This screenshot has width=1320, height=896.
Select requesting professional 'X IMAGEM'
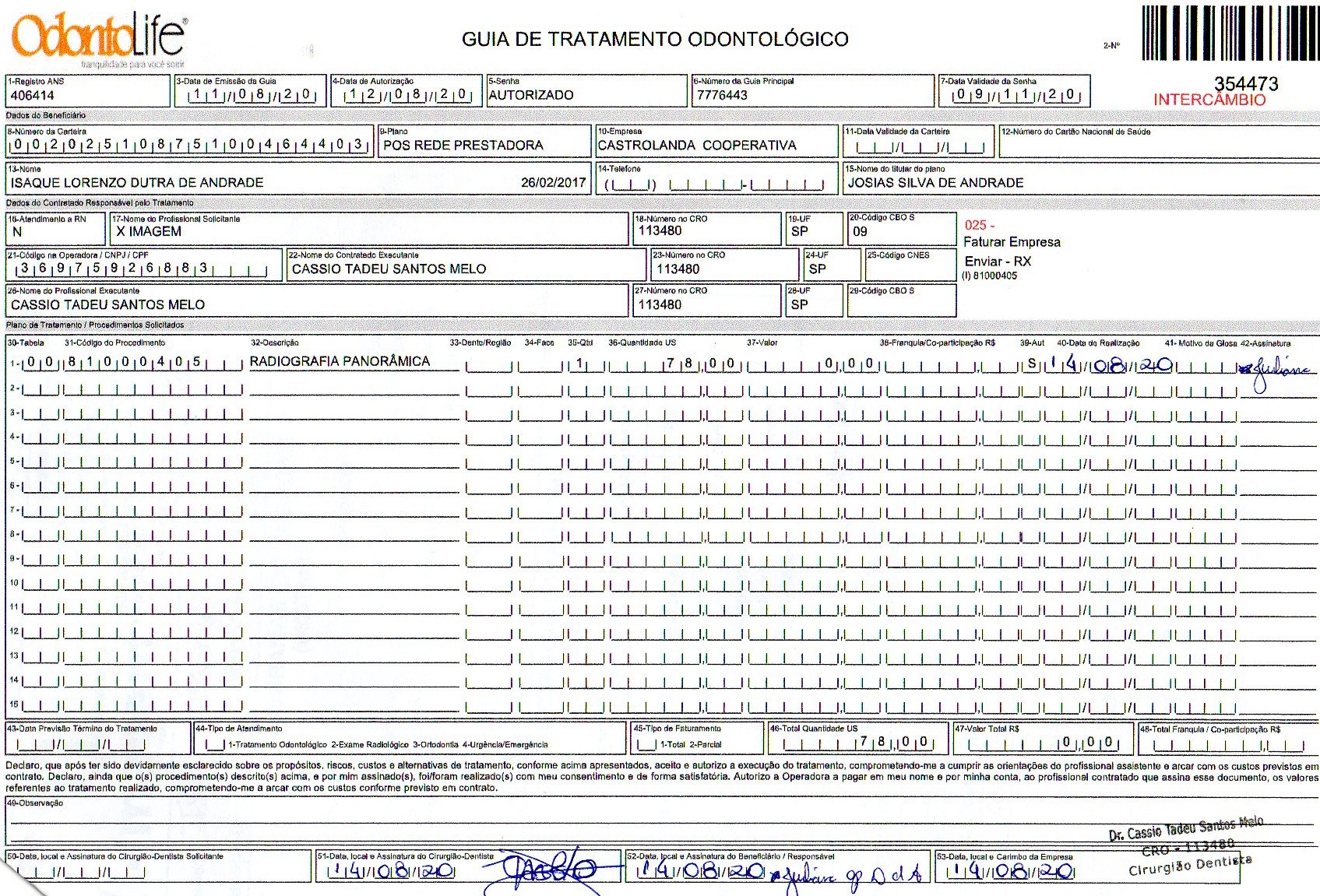[149, 232]
